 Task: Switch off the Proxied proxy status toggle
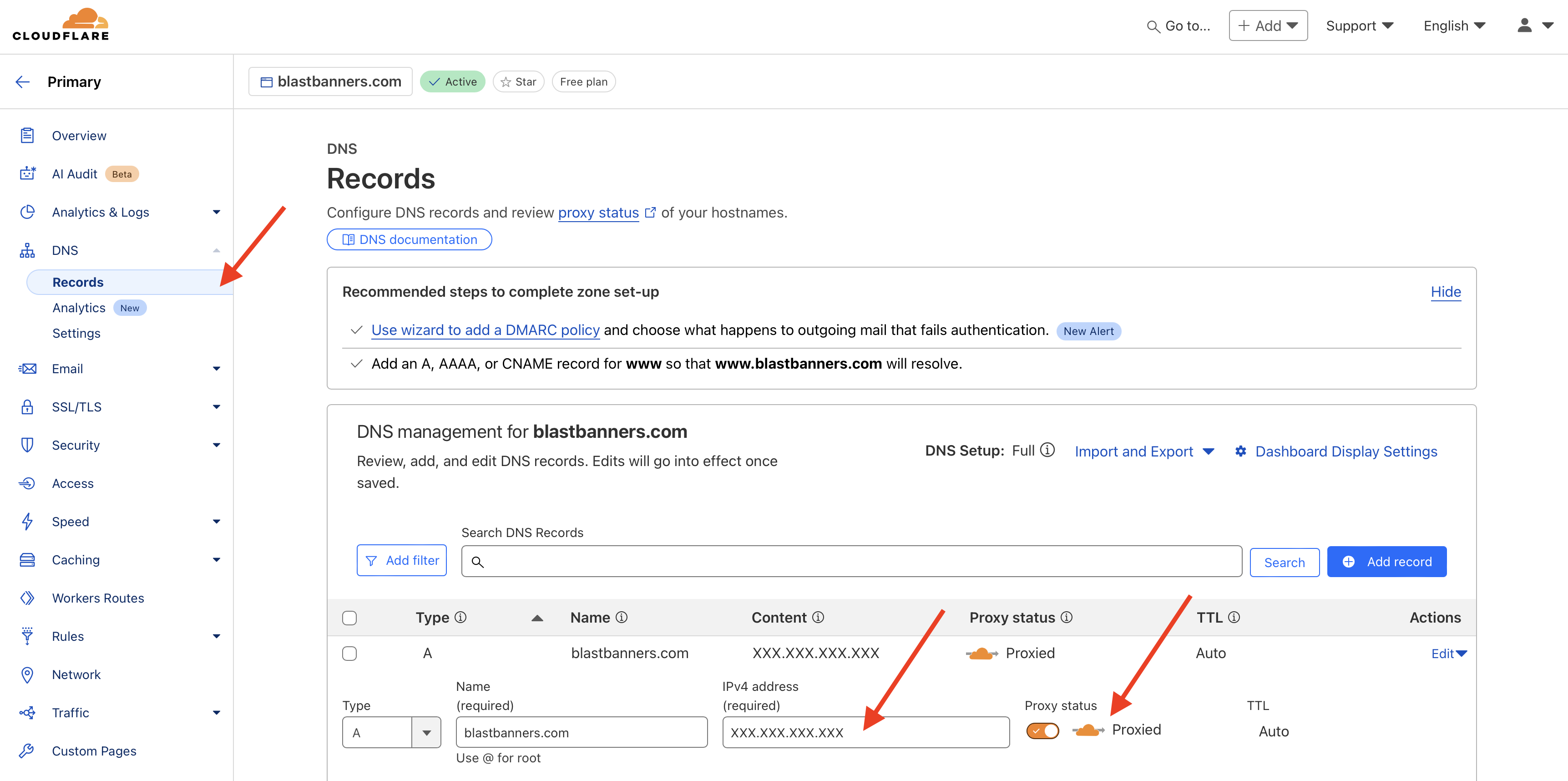pyautogui.click(x=1043, y=730)
